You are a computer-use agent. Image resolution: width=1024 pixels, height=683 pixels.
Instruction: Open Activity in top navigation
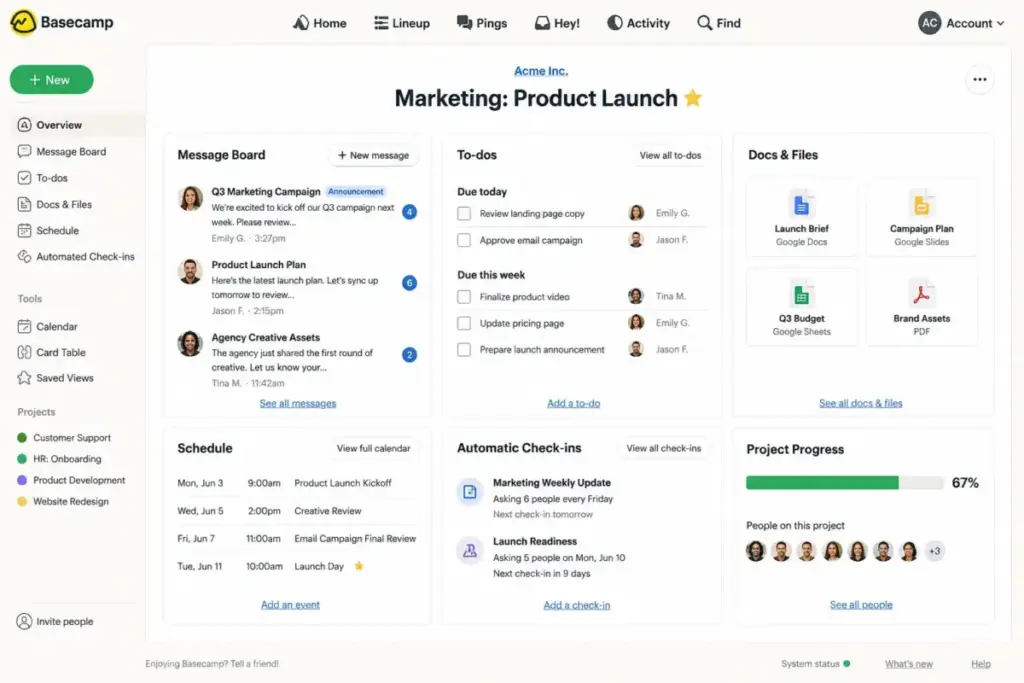639,24
